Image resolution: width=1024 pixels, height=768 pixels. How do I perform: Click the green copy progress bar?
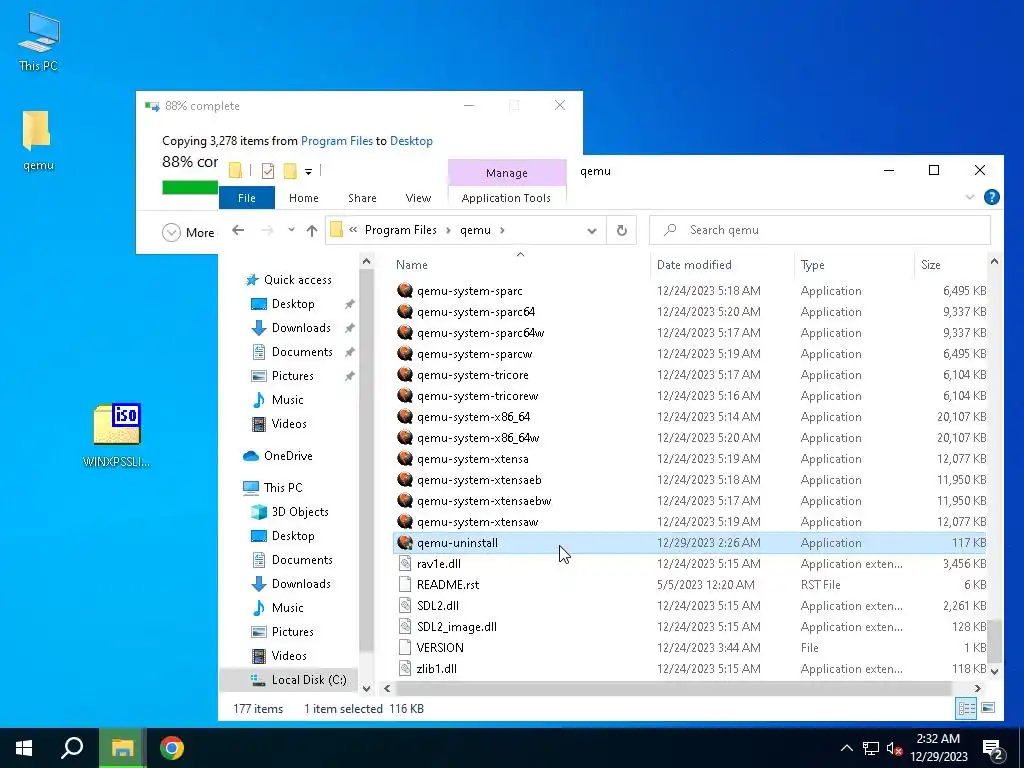tap(190, 187)
